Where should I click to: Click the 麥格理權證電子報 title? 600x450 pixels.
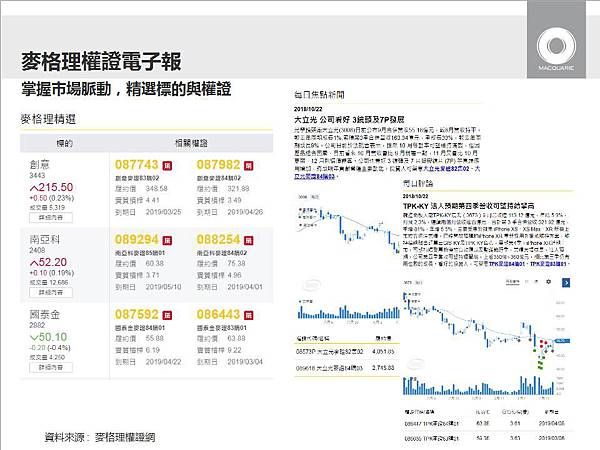pos(101,61)
